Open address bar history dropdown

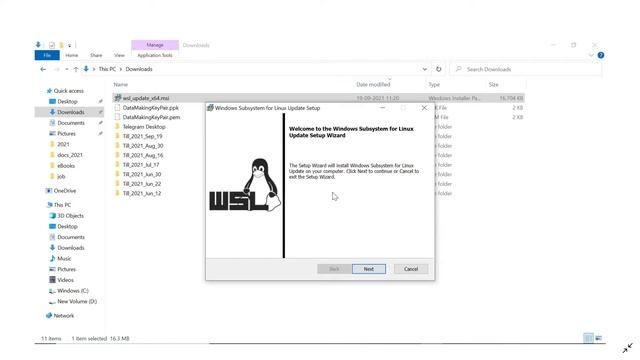pos(424,69)
